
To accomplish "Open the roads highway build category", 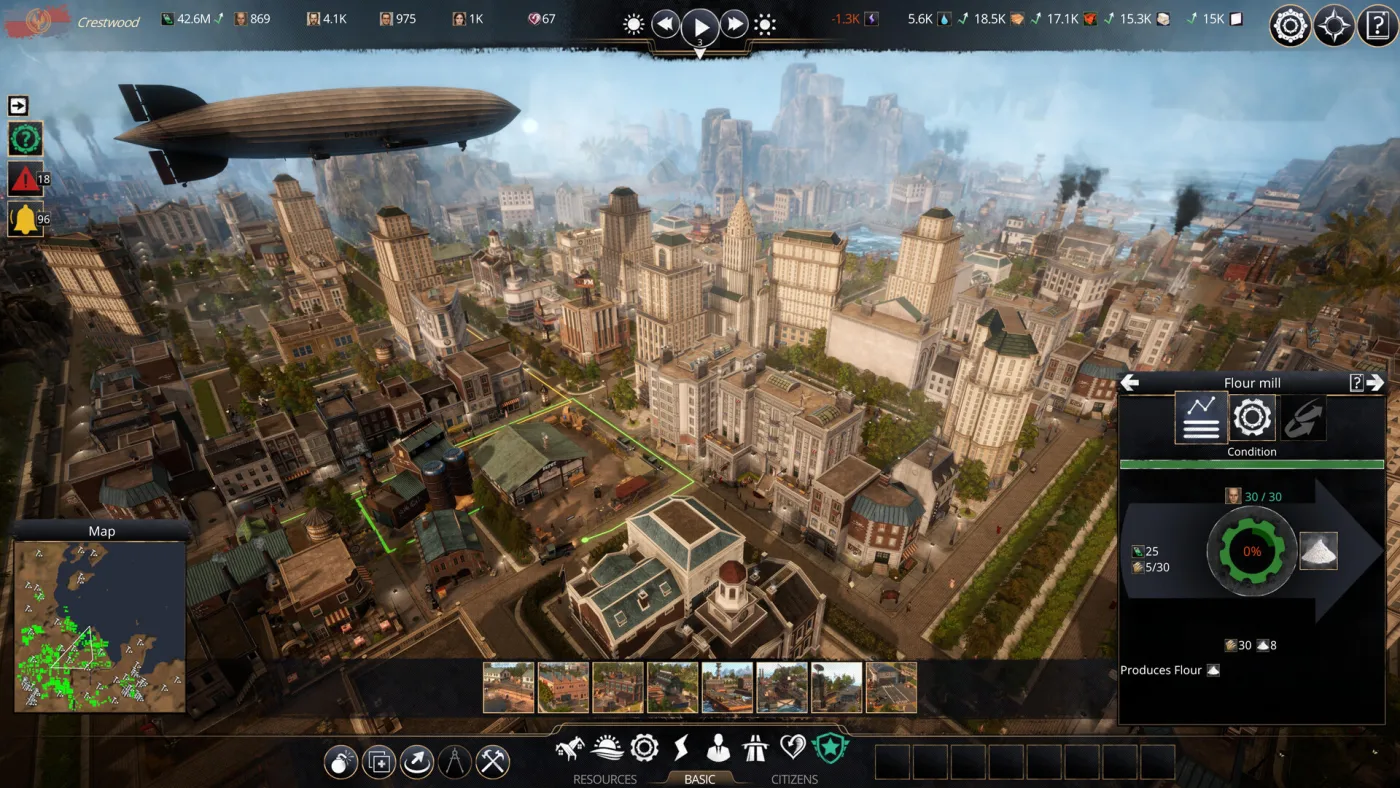I will [x=755, y=748].
